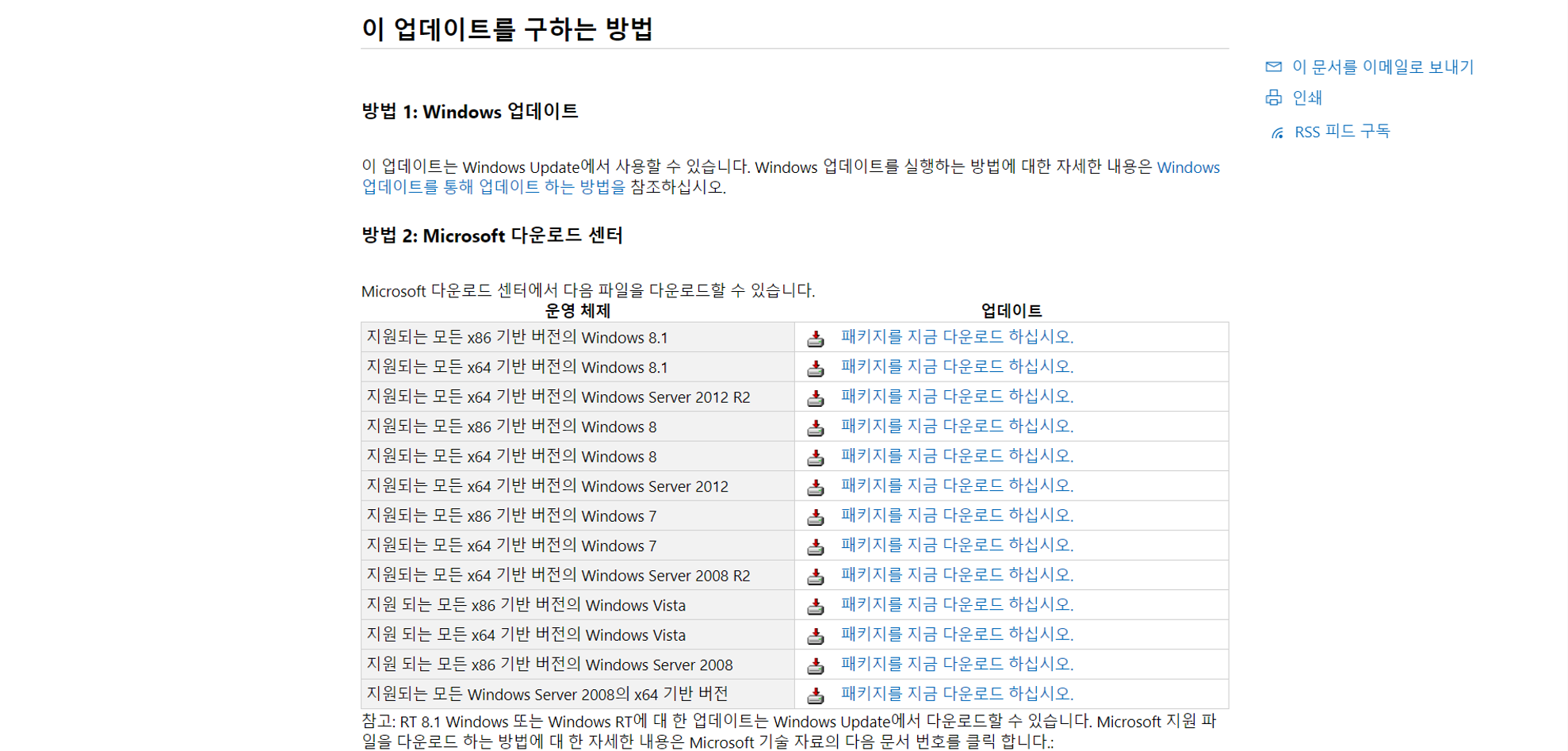The width and height of the screenshot is (1568, 751).
Task: Open the 'RSS 피드 구독' link
Action: pyautogui.click(x=1342, y=131)
